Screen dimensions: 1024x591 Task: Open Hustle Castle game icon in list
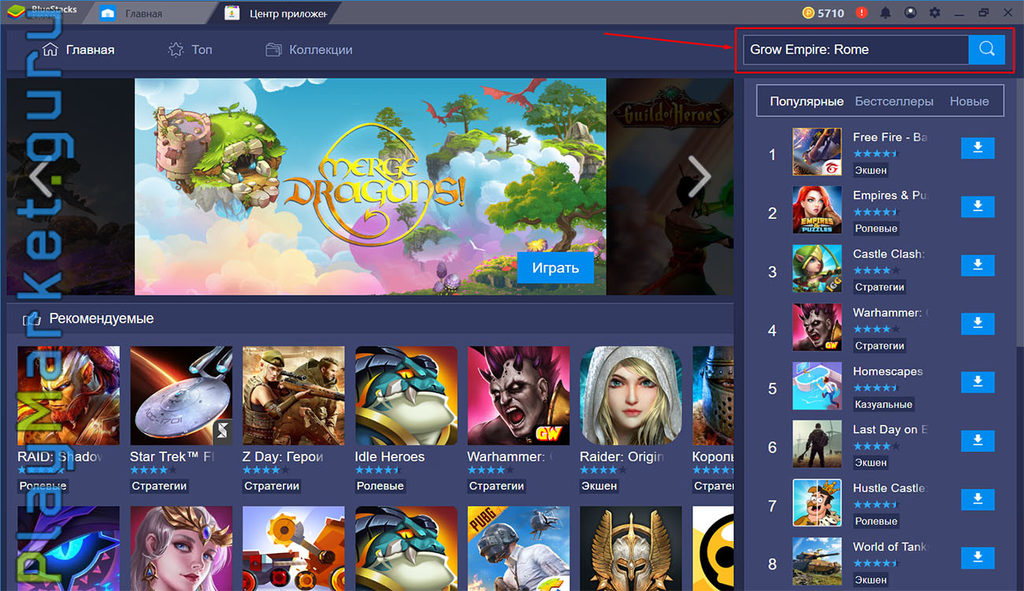point(817,502)
